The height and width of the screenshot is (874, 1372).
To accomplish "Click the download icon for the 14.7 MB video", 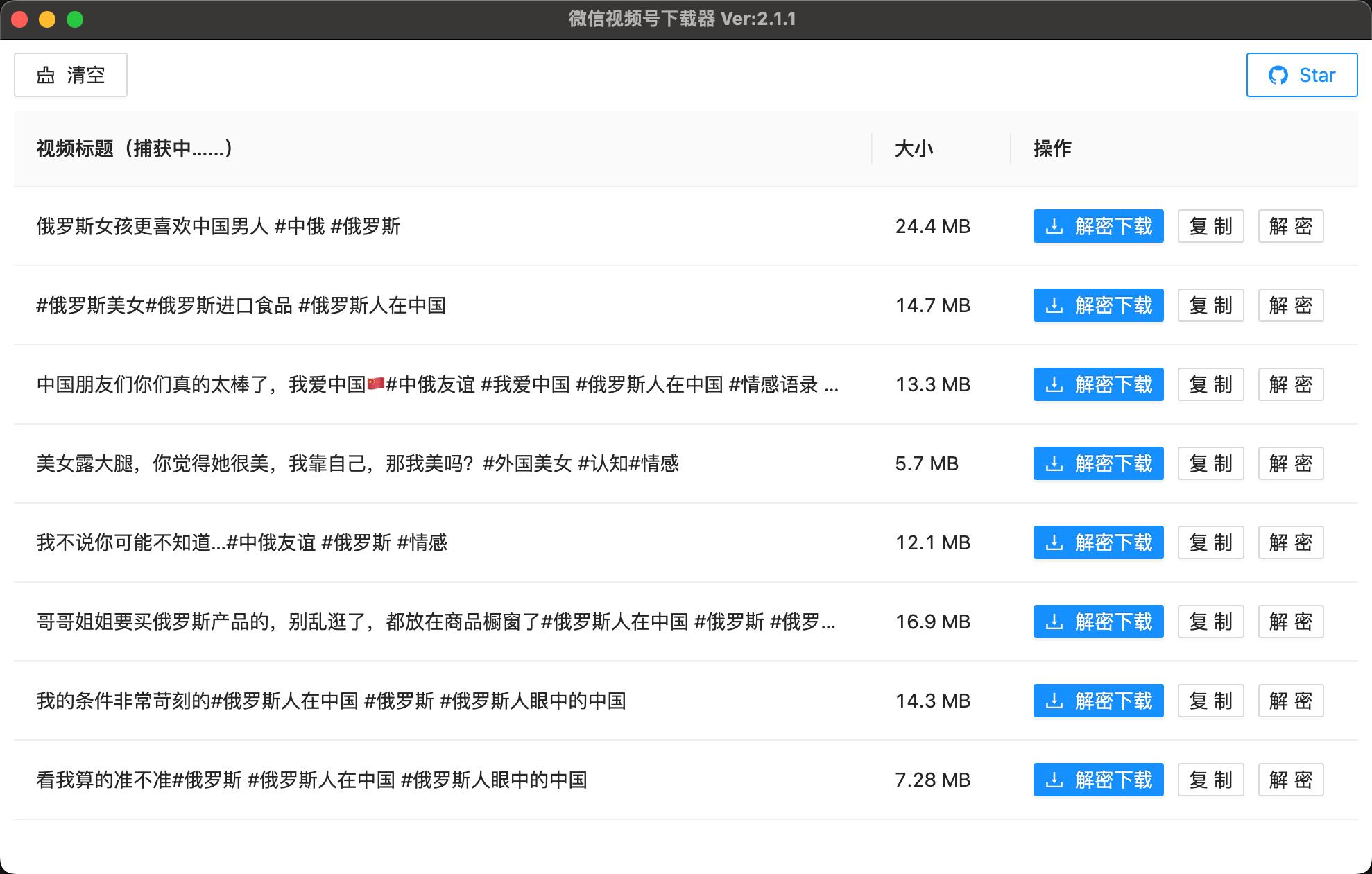I will pos(1054,305).
